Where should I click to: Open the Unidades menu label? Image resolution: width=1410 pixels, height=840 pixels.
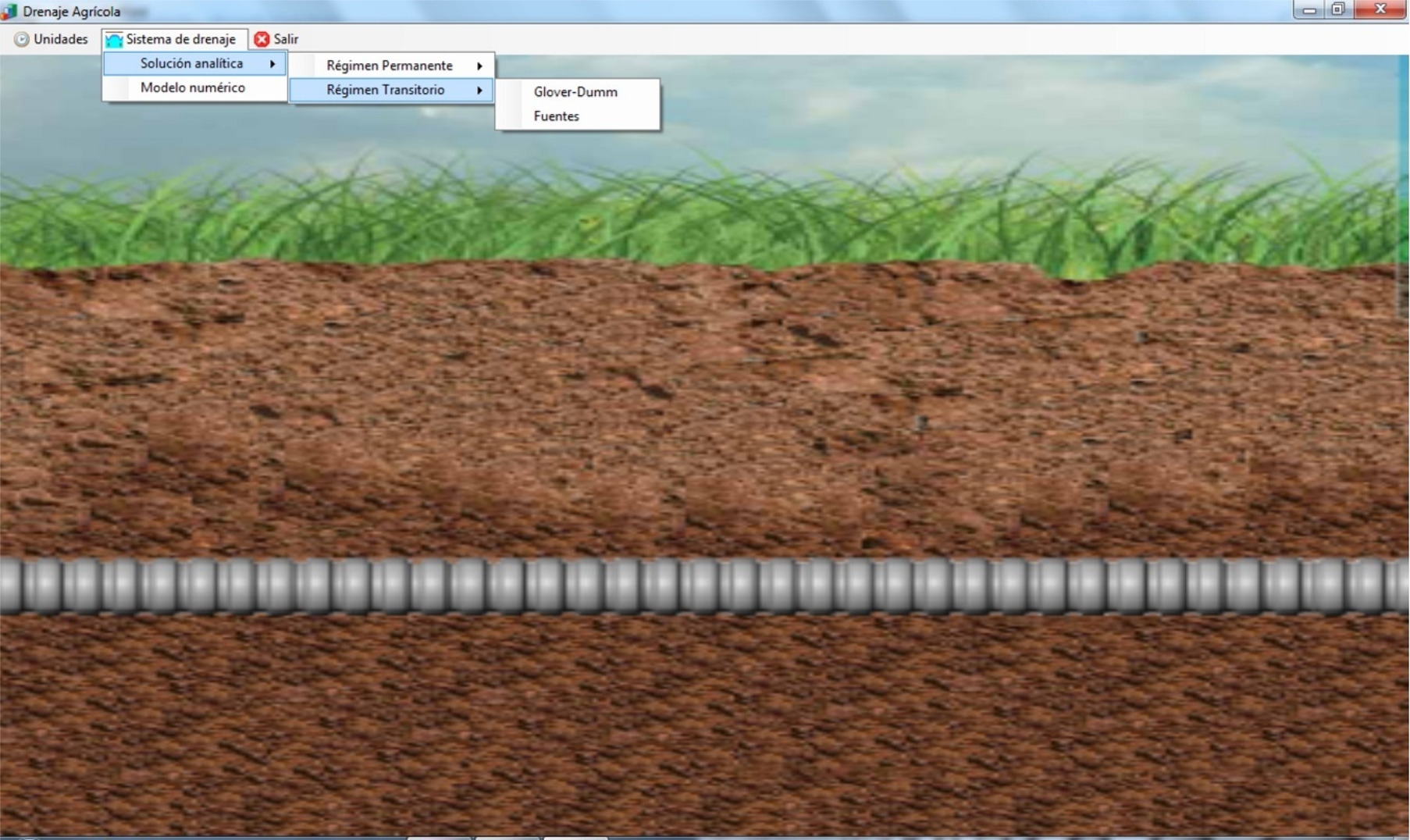coord(60,39)
